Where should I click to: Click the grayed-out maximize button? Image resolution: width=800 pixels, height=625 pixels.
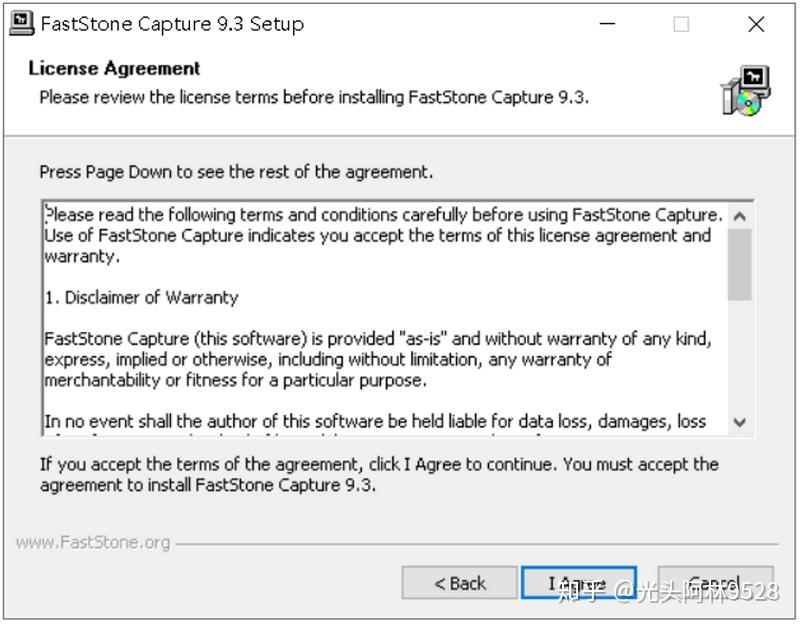click(x=681, y=24)
